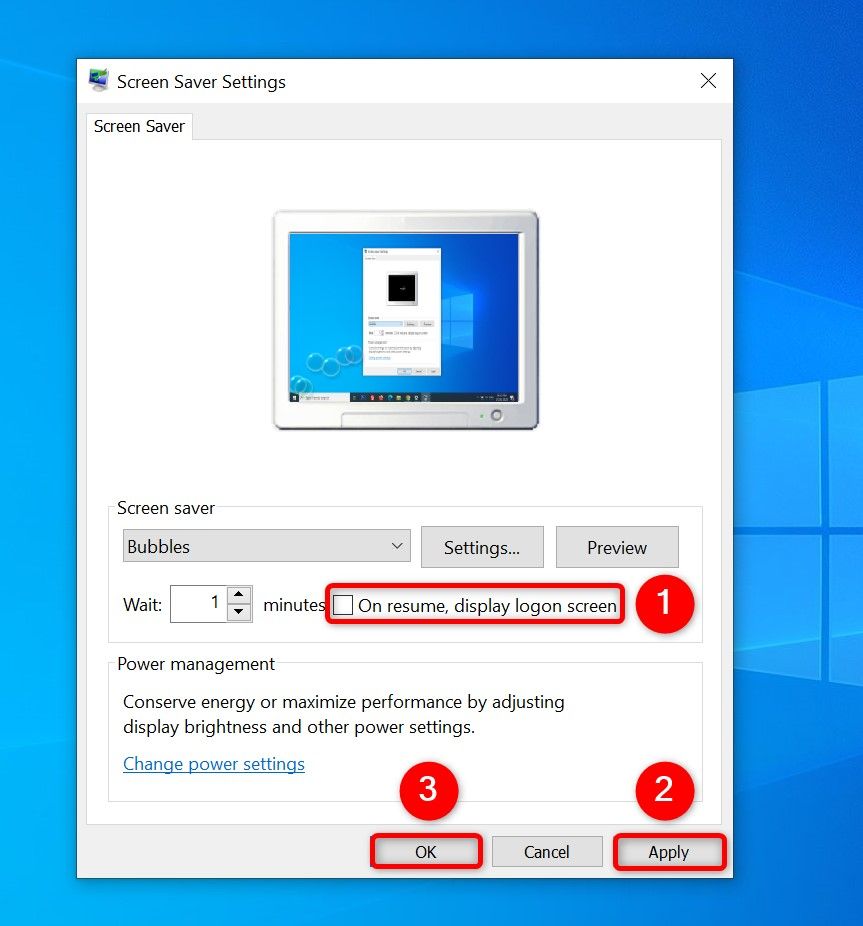Image resolution: width=863 pixels, height=926 pixels.
Task: Open the screen saver Settings dialog
Action: pos(482,546)
